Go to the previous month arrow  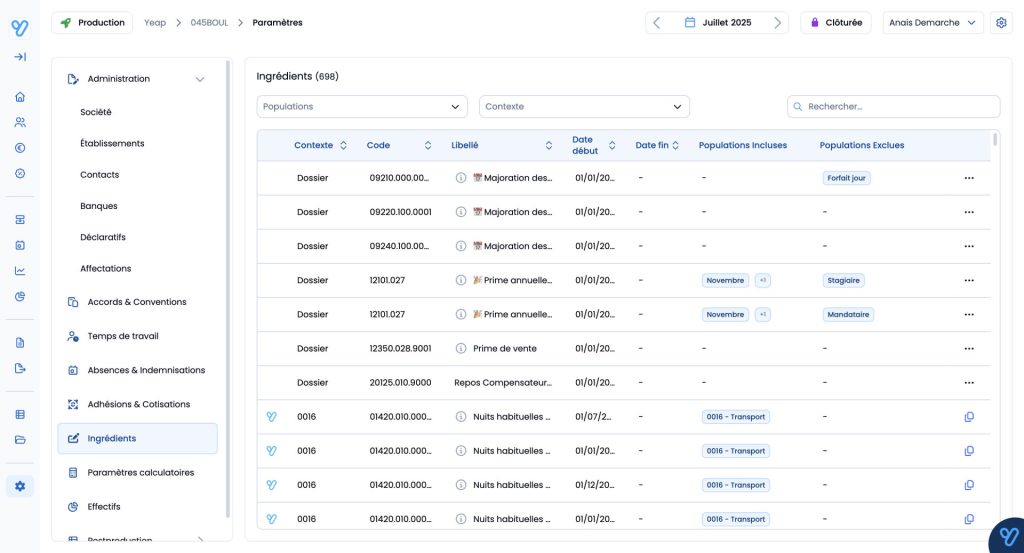pyautogui.click(x=657, y=22)
